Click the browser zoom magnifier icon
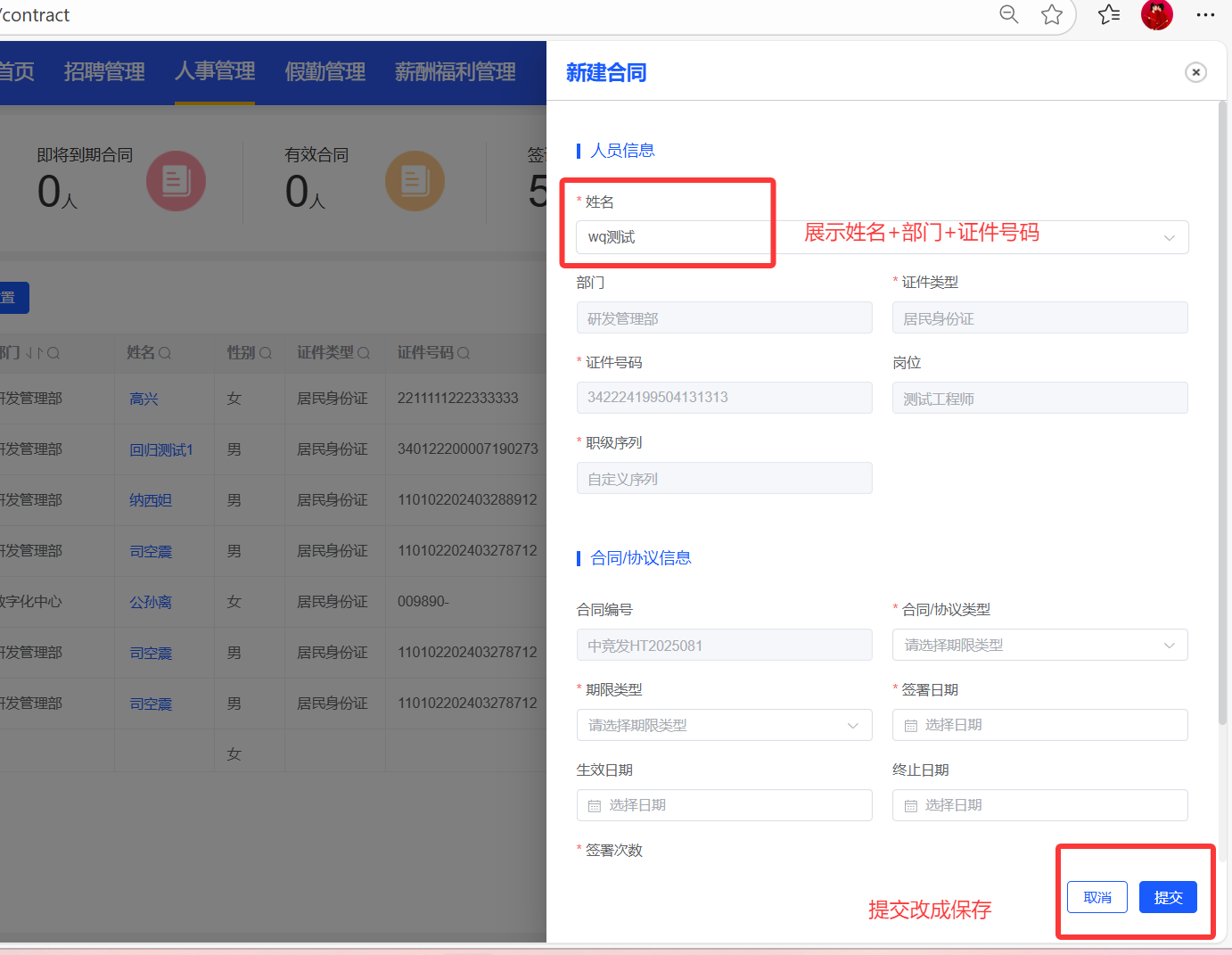This screenshot has width=1232, height=955. [1008, 14]
